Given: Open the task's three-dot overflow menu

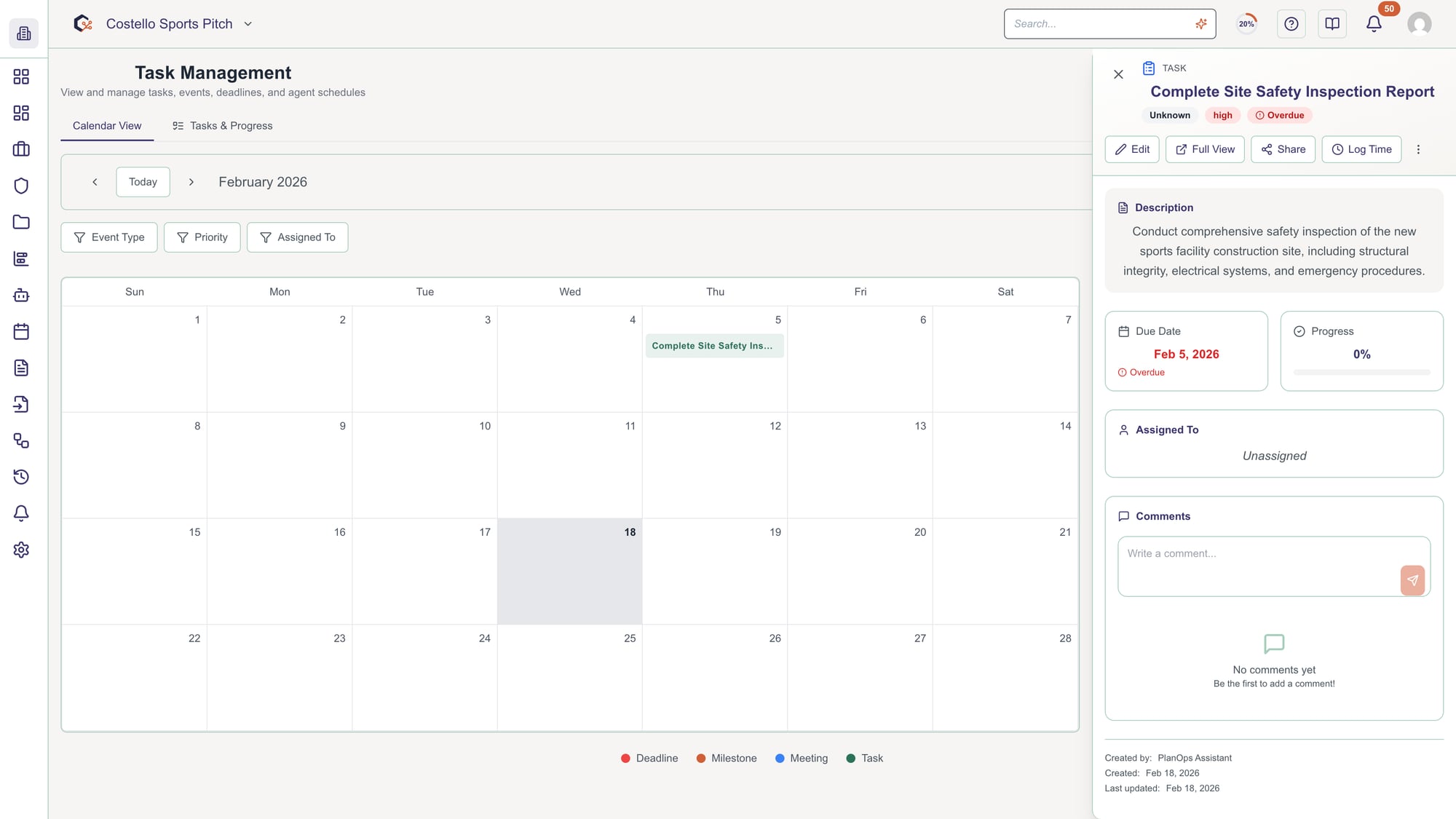Looking at the screenshot, I should tap(1418, 149).
